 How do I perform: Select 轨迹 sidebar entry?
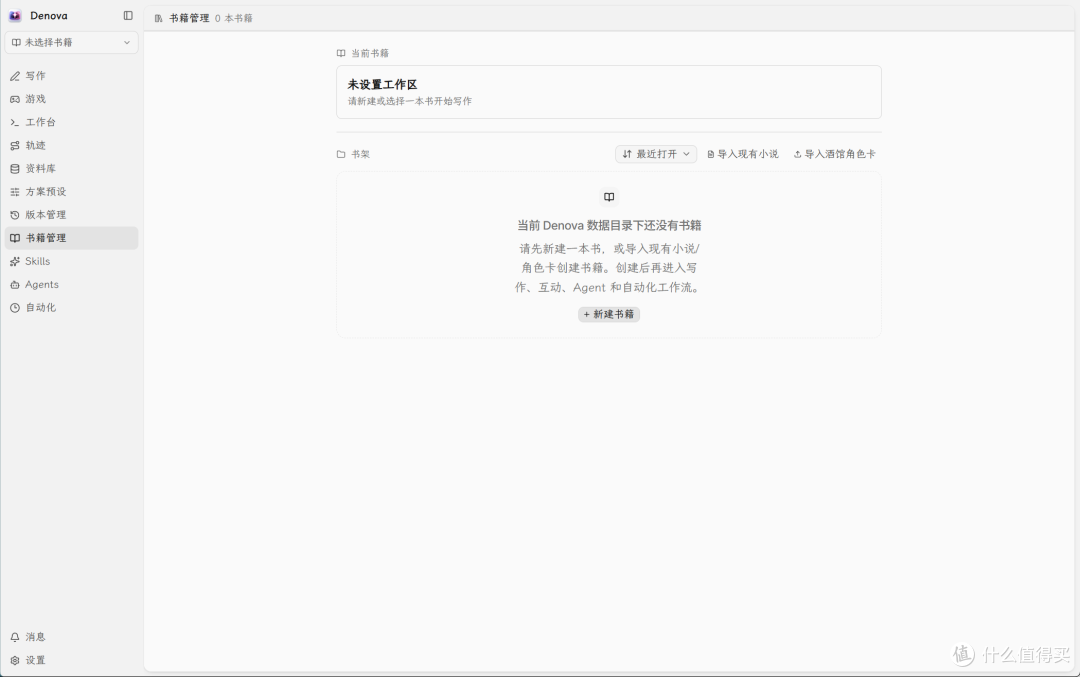(x=72, y=145)
